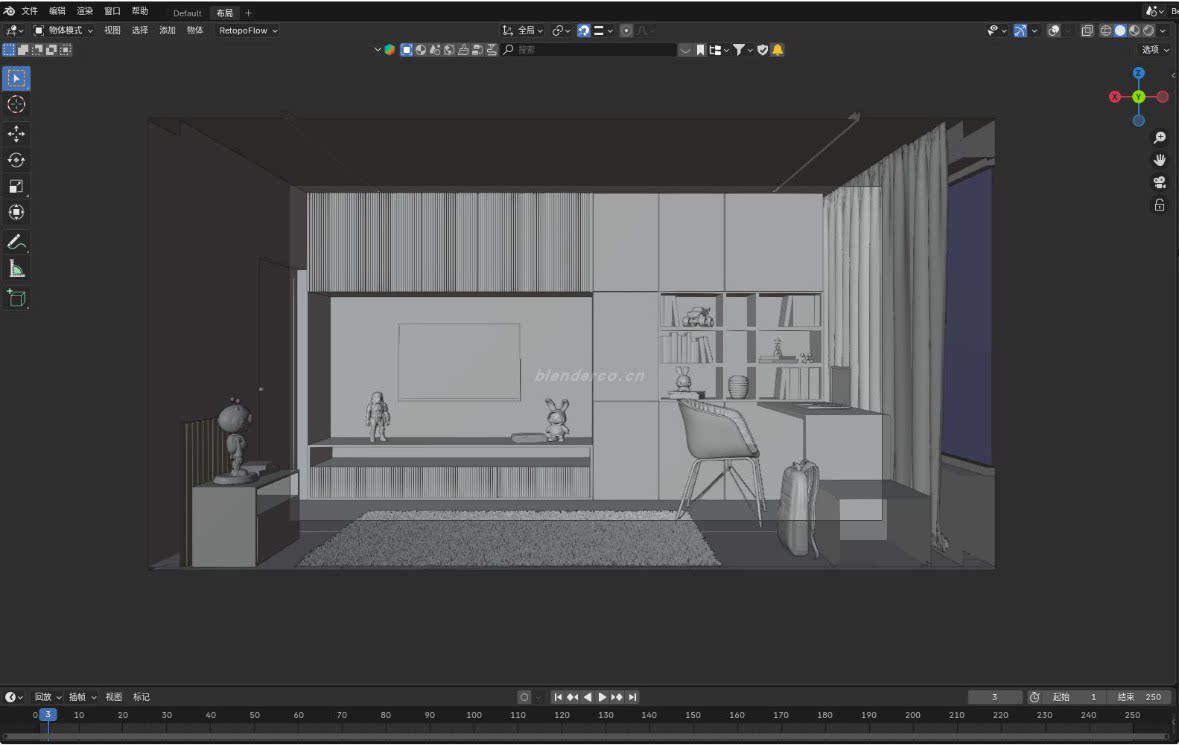
Task: Open the 文件 file menu
Action: tap(29, 11)
